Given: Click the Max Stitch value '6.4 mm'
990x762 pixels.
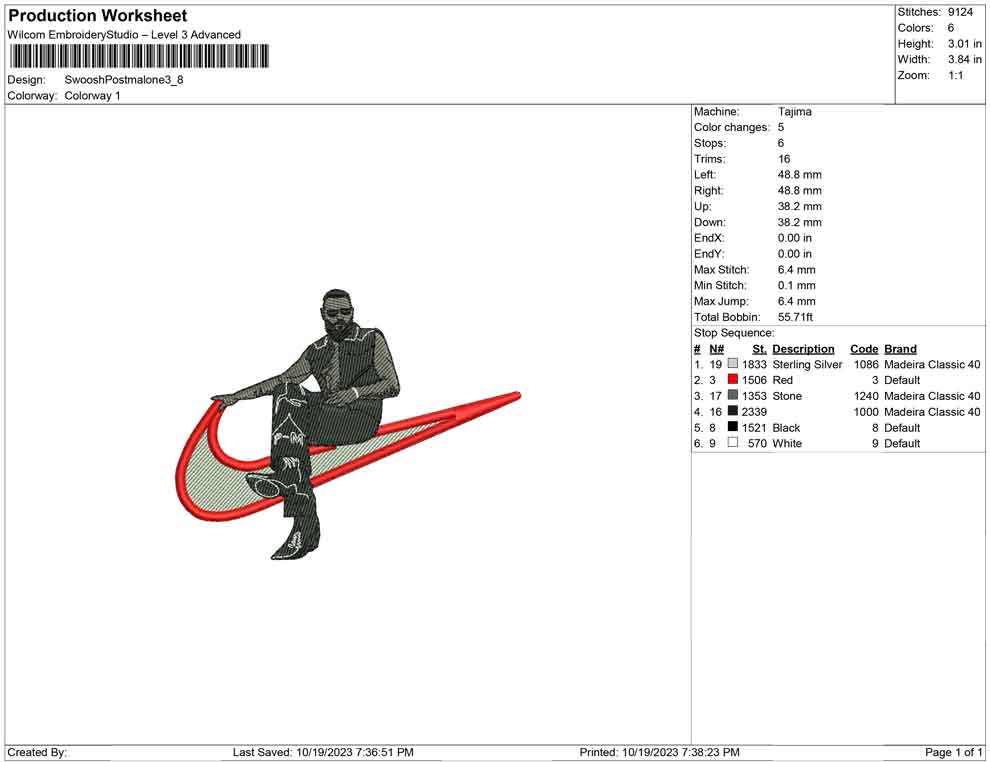Looking at the screenshot, I should pyautogui.click(x=797, y=270).
